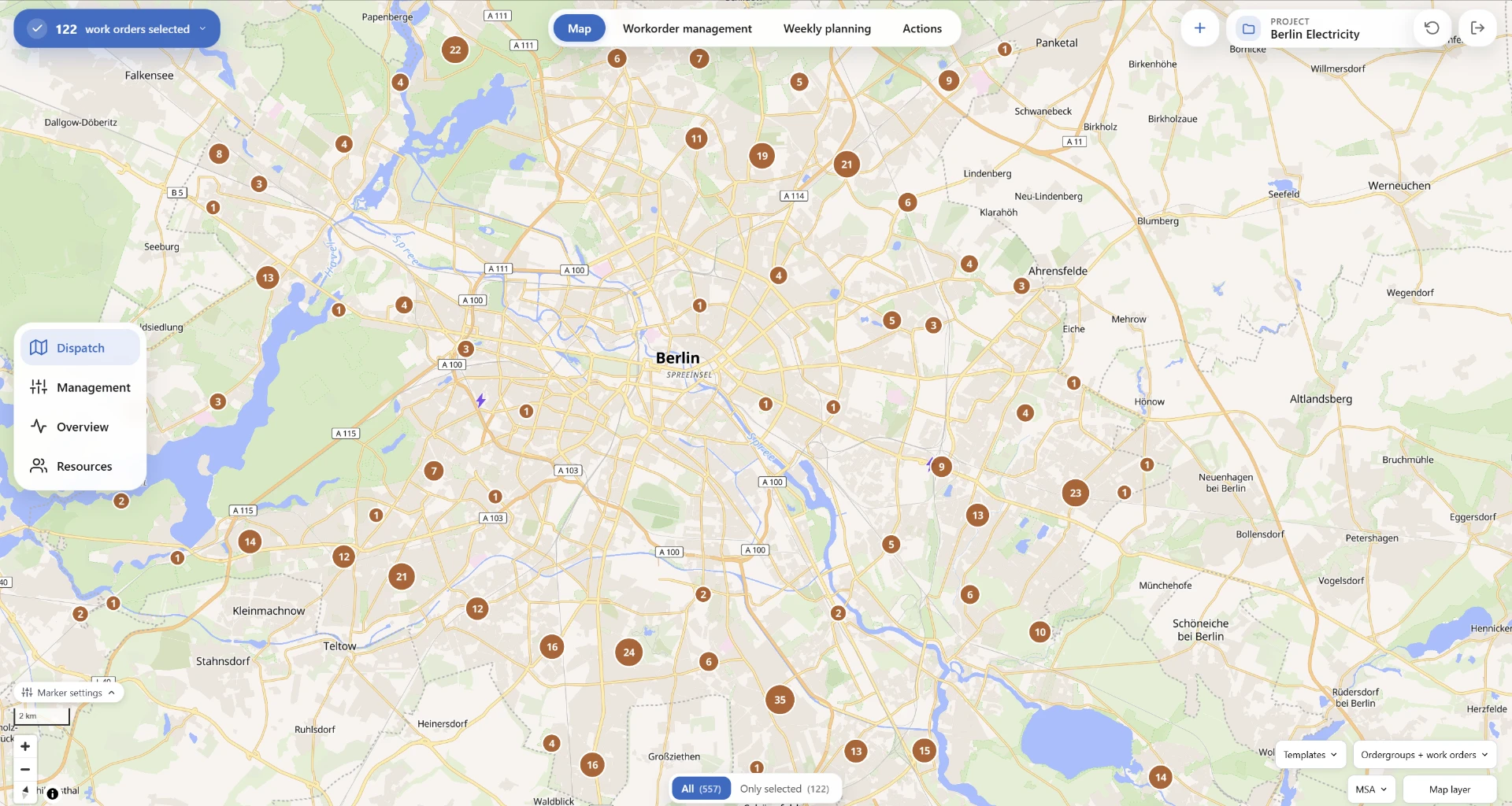Select the cluster marker showing 24

coord(628,652)
